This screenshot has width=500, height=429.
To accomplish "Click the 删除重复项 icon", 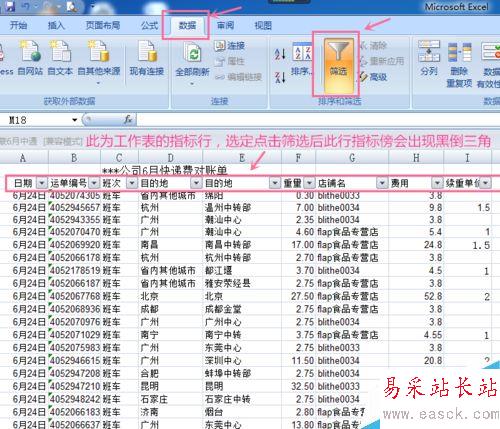I will coord(459,65).
